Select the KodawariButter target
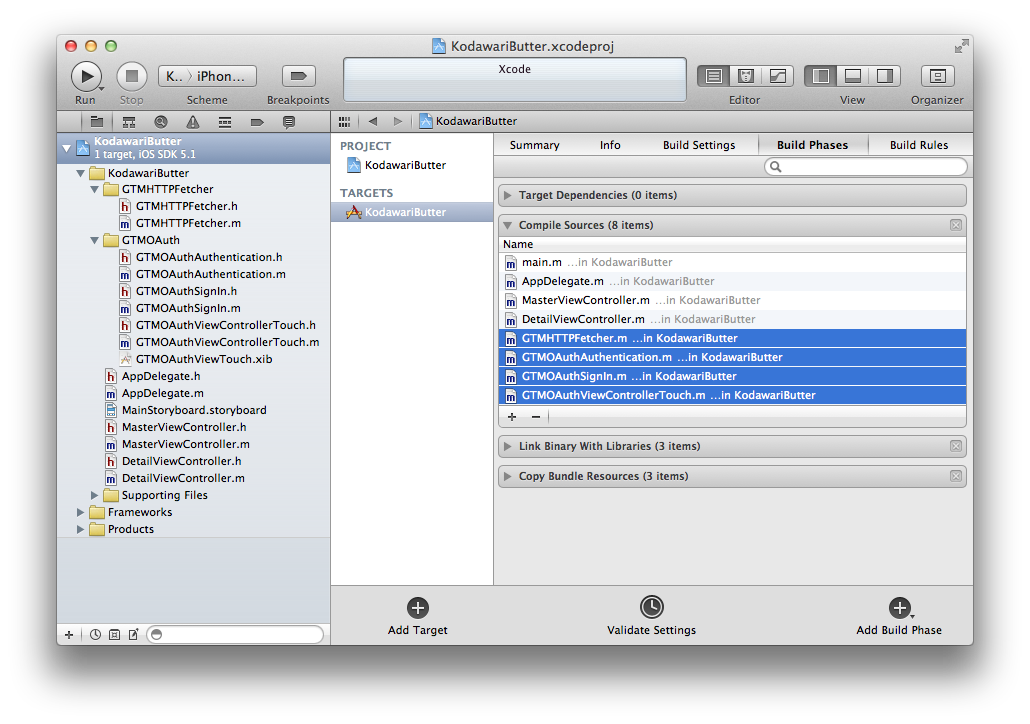Viewport: 1030px width, 724px height. (x=413, y=212)
